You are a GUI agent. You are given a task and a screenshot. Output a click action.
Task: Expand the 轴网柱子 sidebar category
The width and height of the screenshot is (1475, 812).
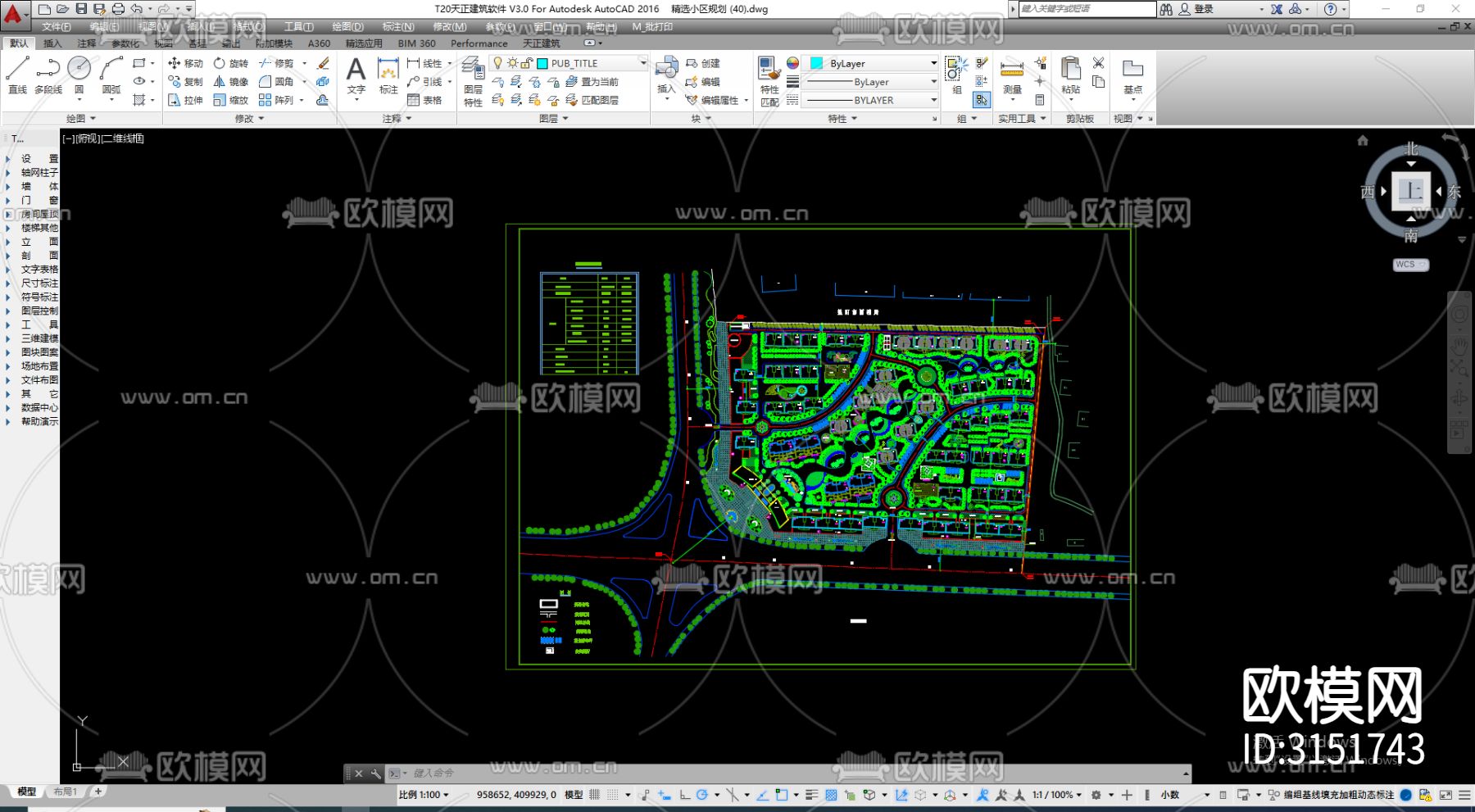pyautogui.click(x=39, y=173)
